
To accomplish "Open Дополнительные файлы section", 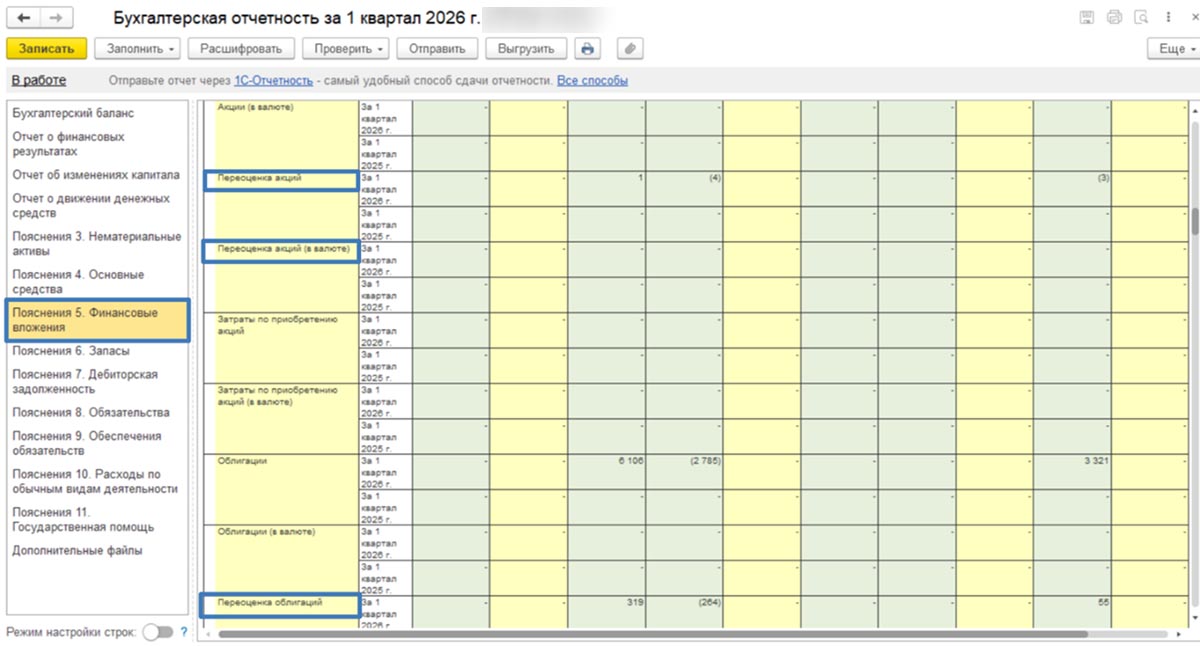I will click(77, 551).
